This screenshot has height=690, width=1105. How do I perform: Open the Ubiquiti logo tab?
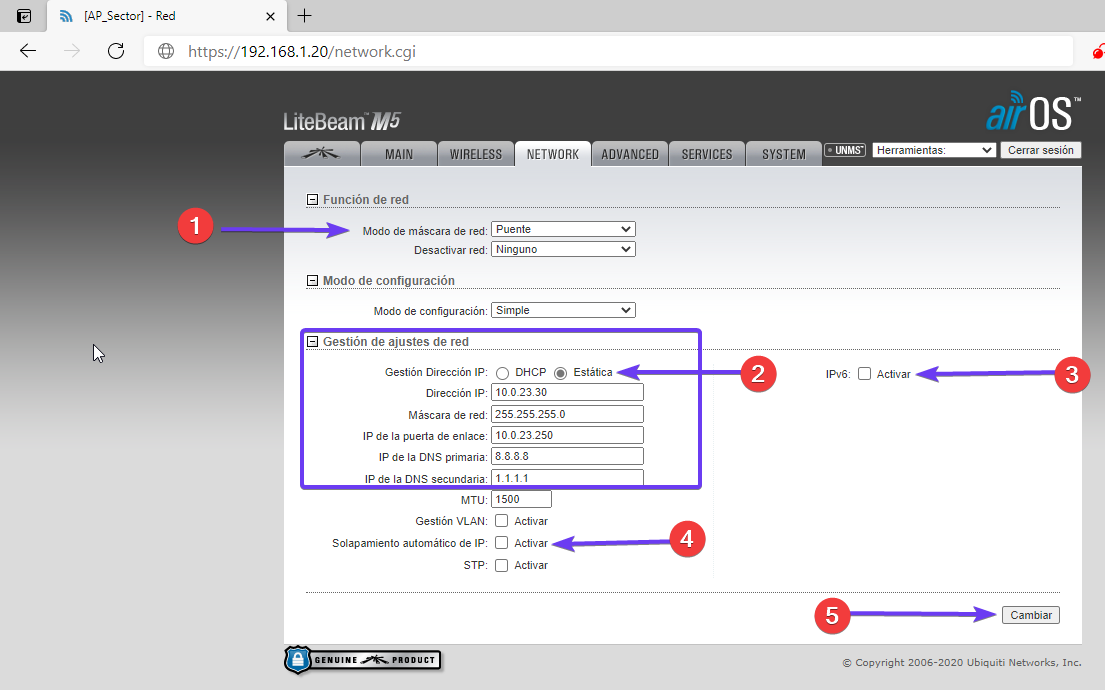click(x=321, y=154)
